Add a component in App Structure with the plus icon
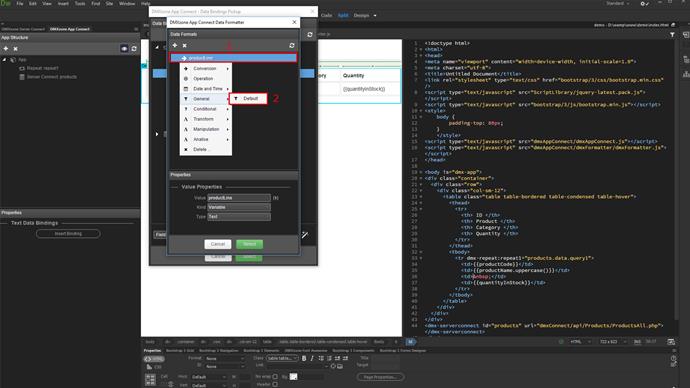The width and height of the screenshot is (690, 388). point(6,48)
